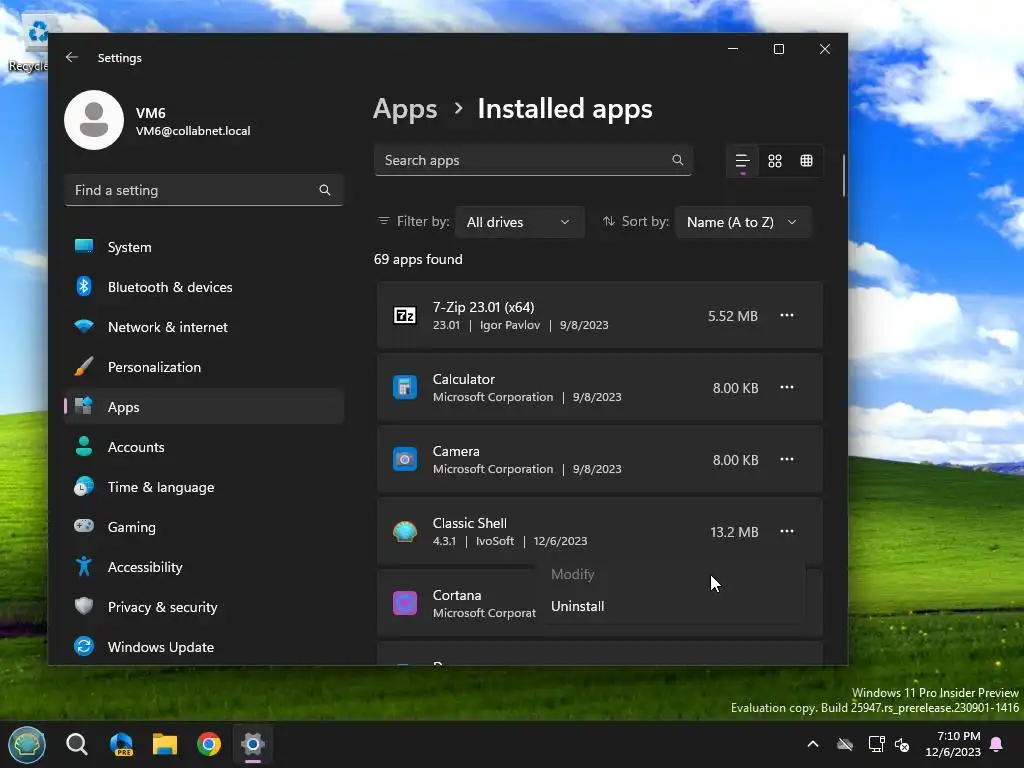Open the Sort by Name dropdown
1024x768 pixels.
(743, 222)
